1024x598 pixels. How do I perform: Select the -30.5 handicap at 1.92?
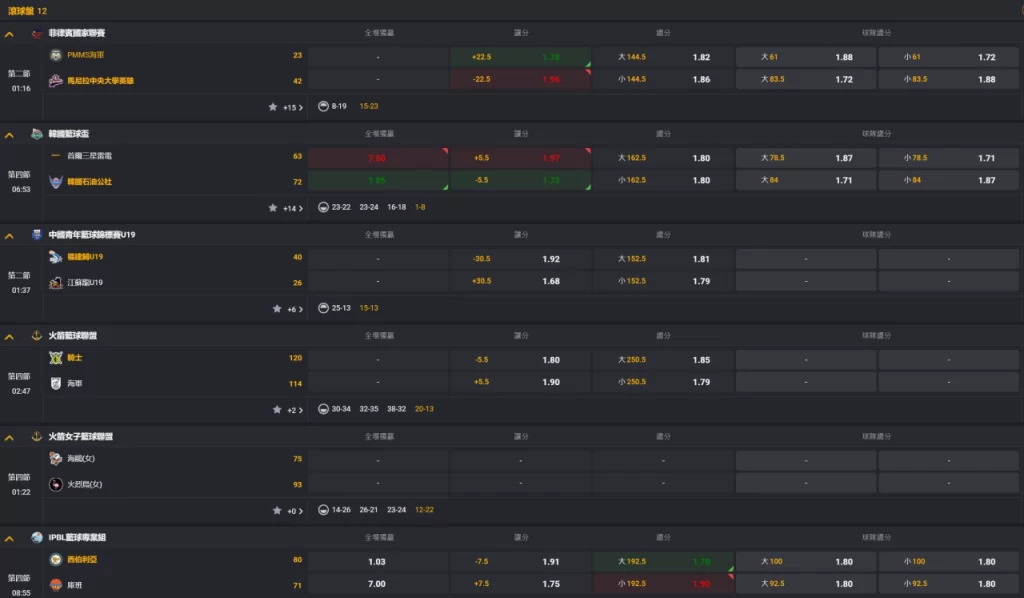pos(520,259)
